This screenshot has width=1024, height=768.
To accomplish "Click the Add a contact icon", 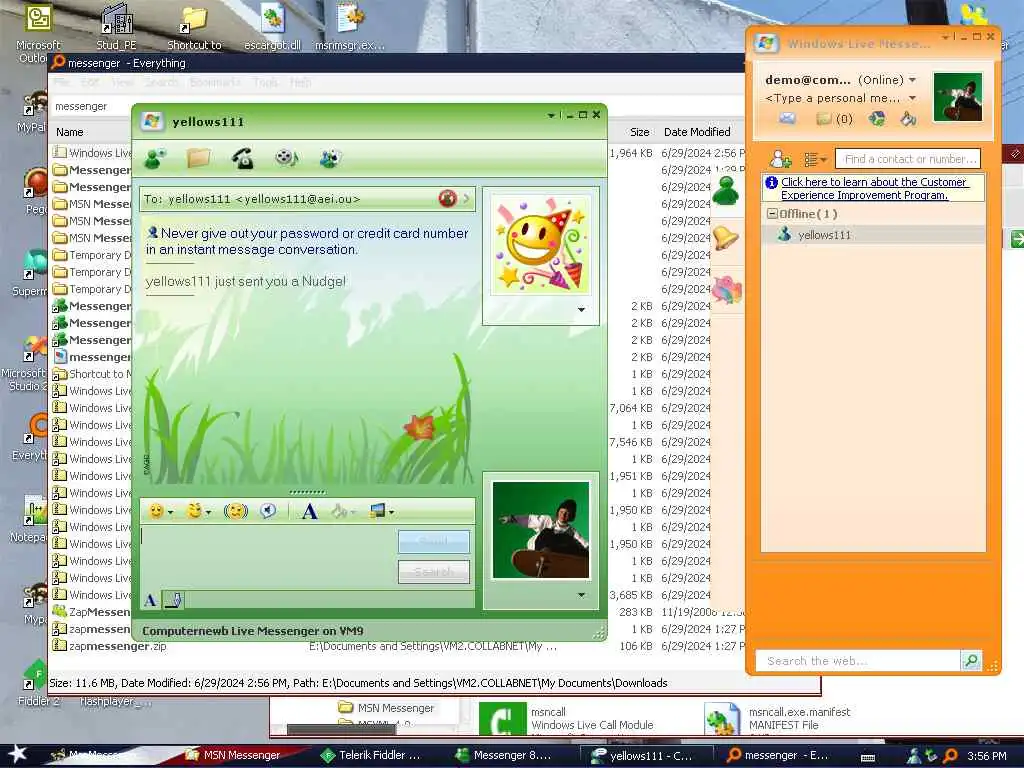I will pos(780,159).
